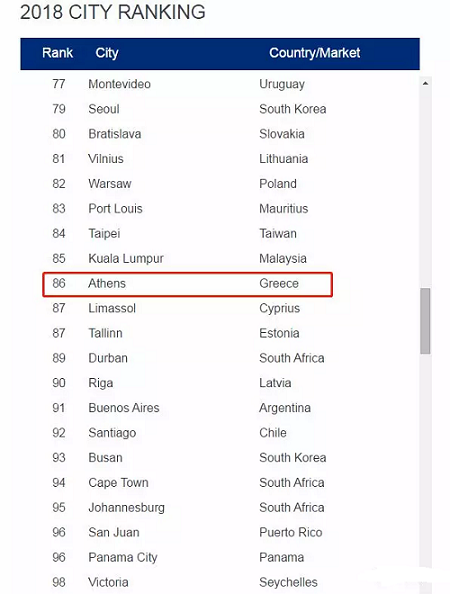Click the Puerto Rico country label
This screenshot has width=450, height=594.
(291, 533)
